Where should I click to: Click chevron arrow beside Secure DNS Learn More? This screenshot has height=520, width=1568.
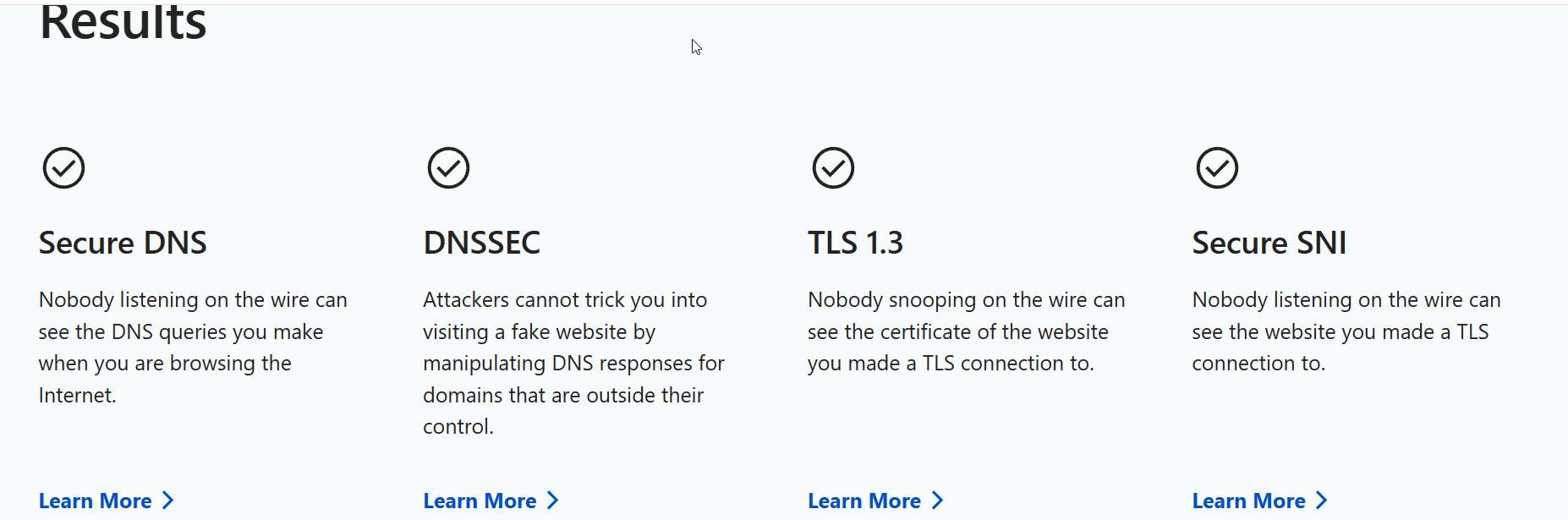click(167, 501)
